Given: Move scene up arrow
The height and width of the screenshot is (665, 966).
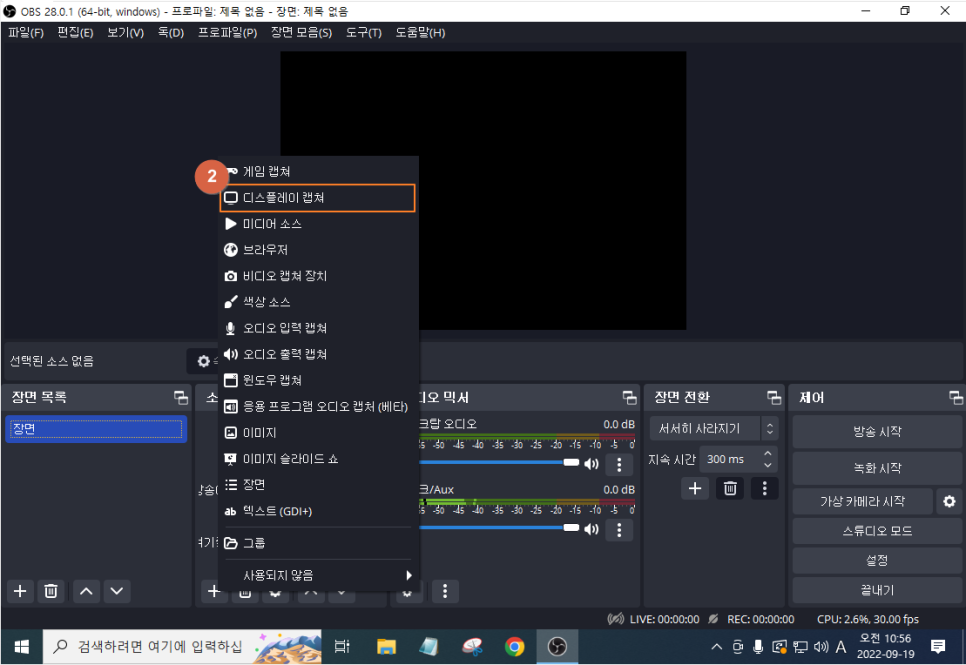Looking at the screenshot, I should click(x=86, y=592).
